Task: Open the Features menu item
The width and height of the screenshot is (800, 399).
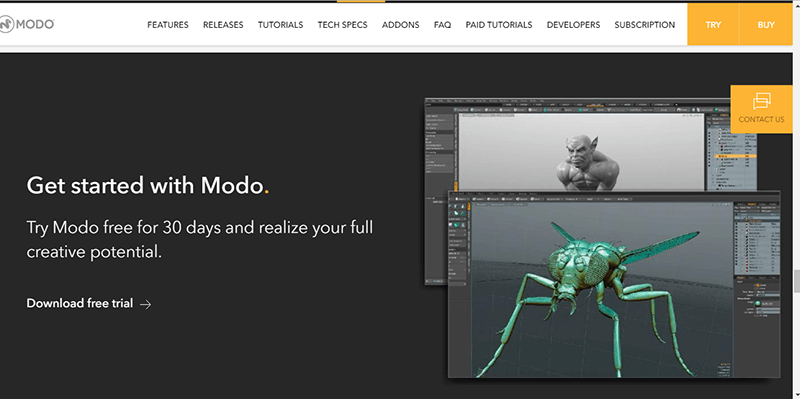Action: point(168,24)
